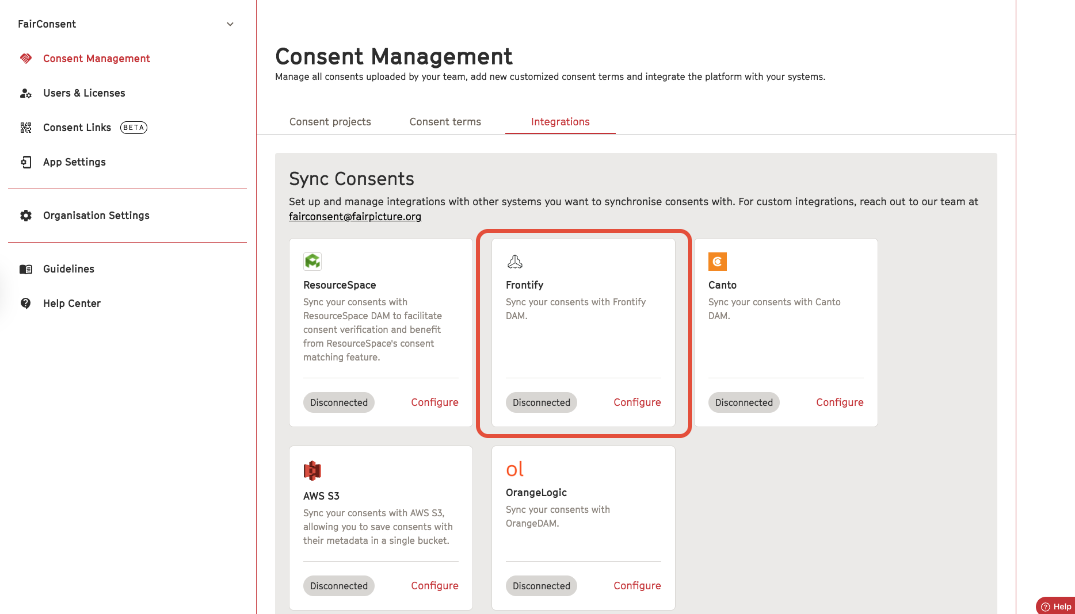This screenshot has width=1075, height=614.
Task: Click the Sync Consents heading
Action: pos(352,179)
